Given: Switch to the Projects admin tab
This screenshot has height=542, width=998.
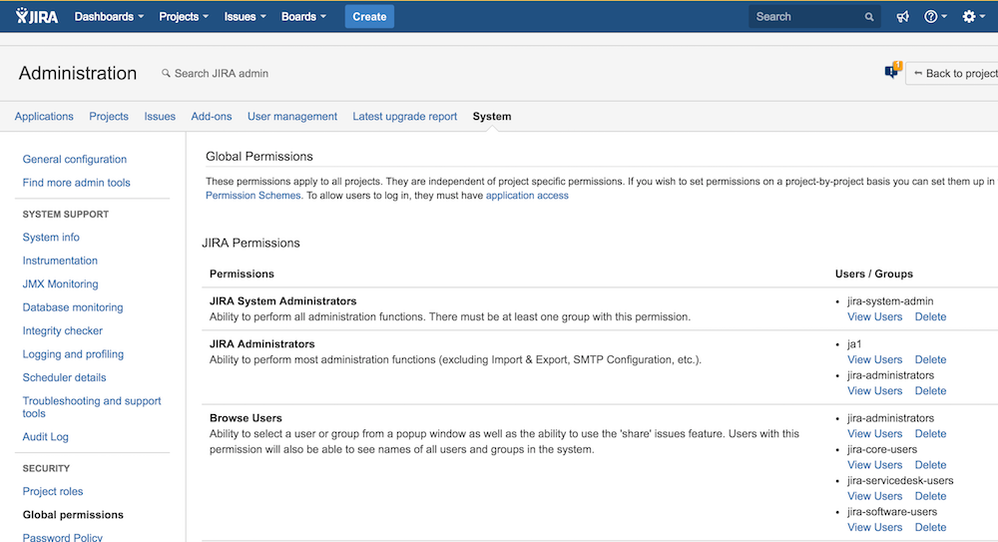Looking at the screenshot, I should click(x=109, y=116).
